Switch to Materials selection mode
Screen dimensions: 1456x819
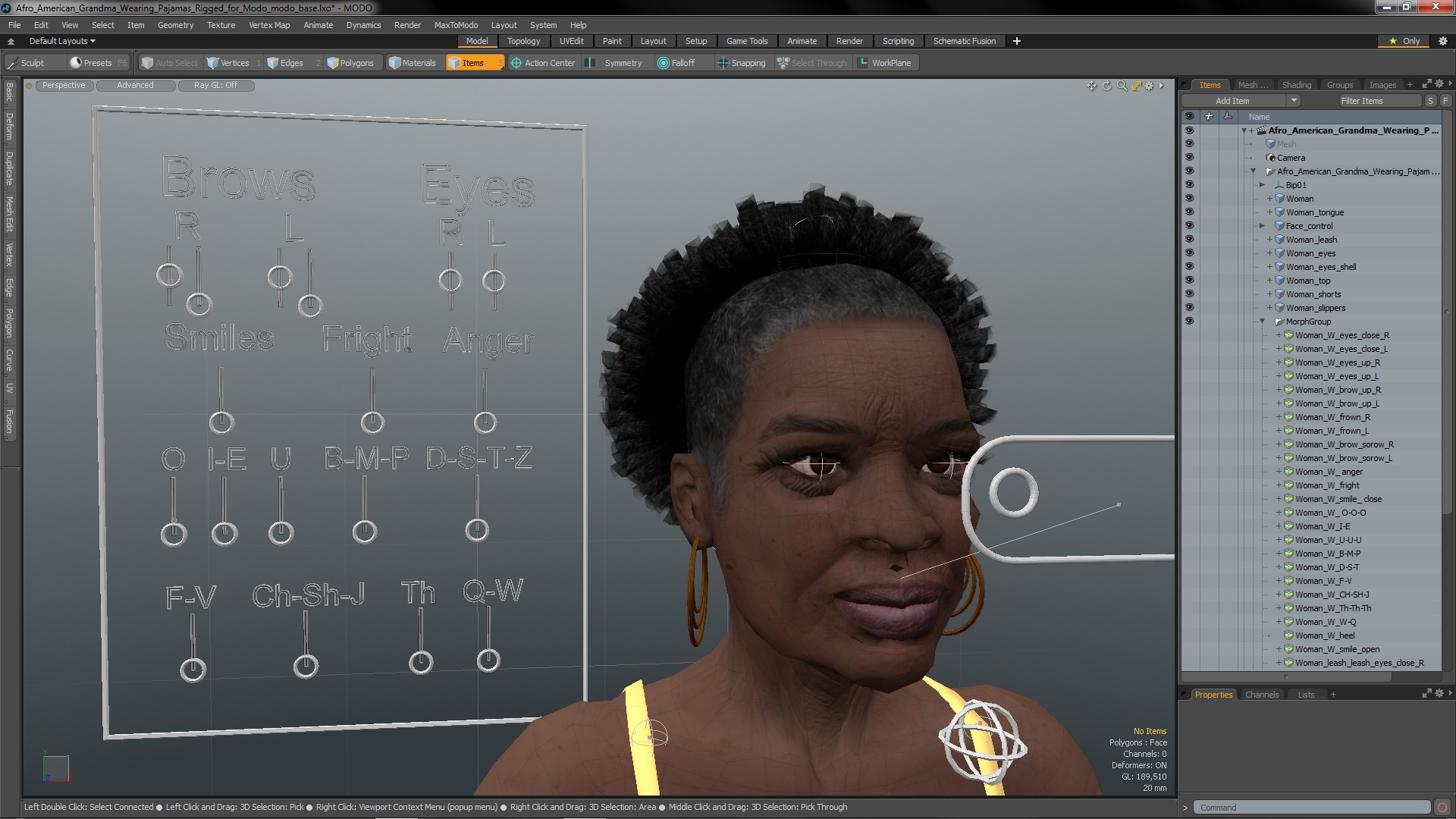coord(413,63)
